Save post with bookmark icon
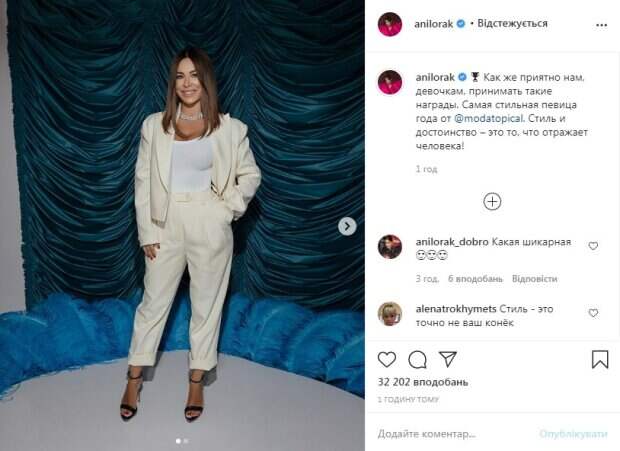This screenshot has width=620, height=451. click(600, 359)
